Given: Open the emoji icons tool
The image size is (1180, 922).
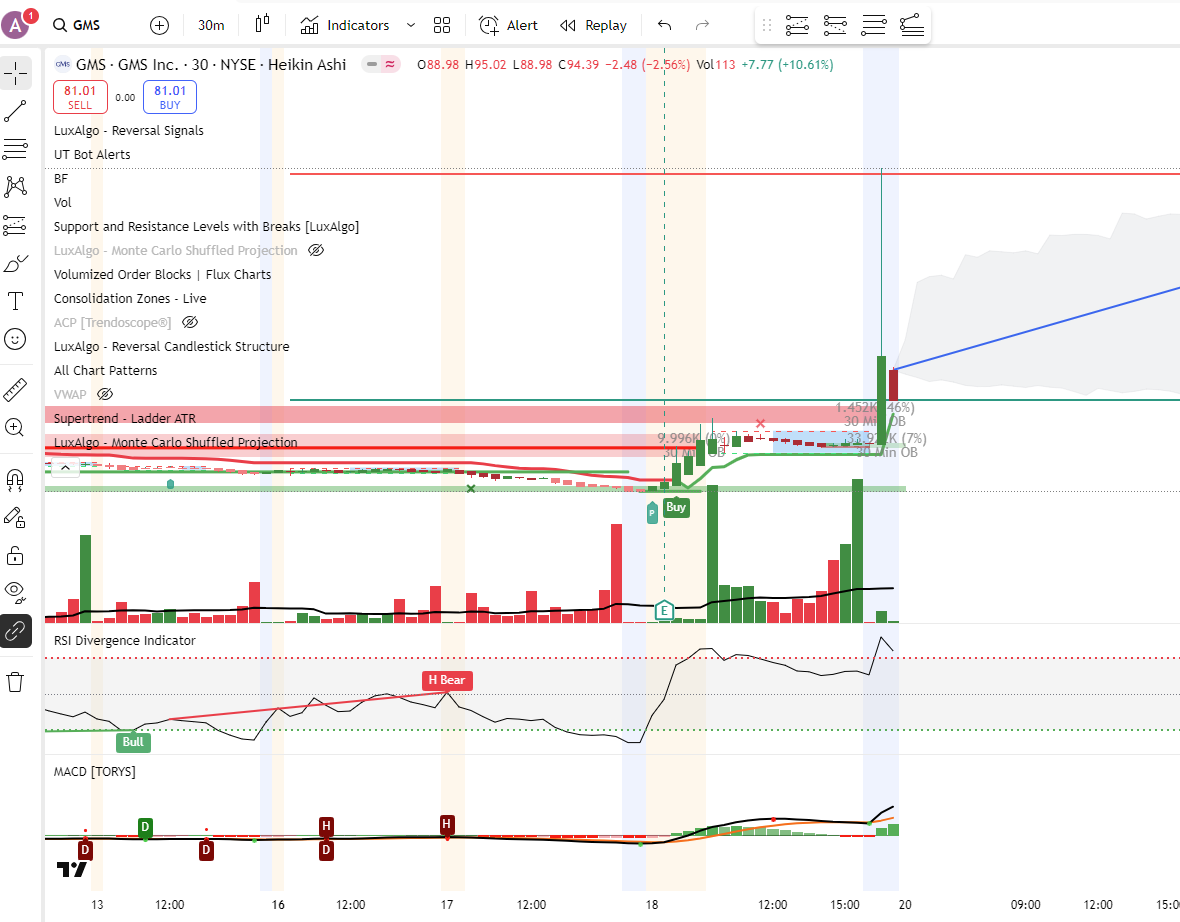Looking at the screenshot, I should [15, 339].
